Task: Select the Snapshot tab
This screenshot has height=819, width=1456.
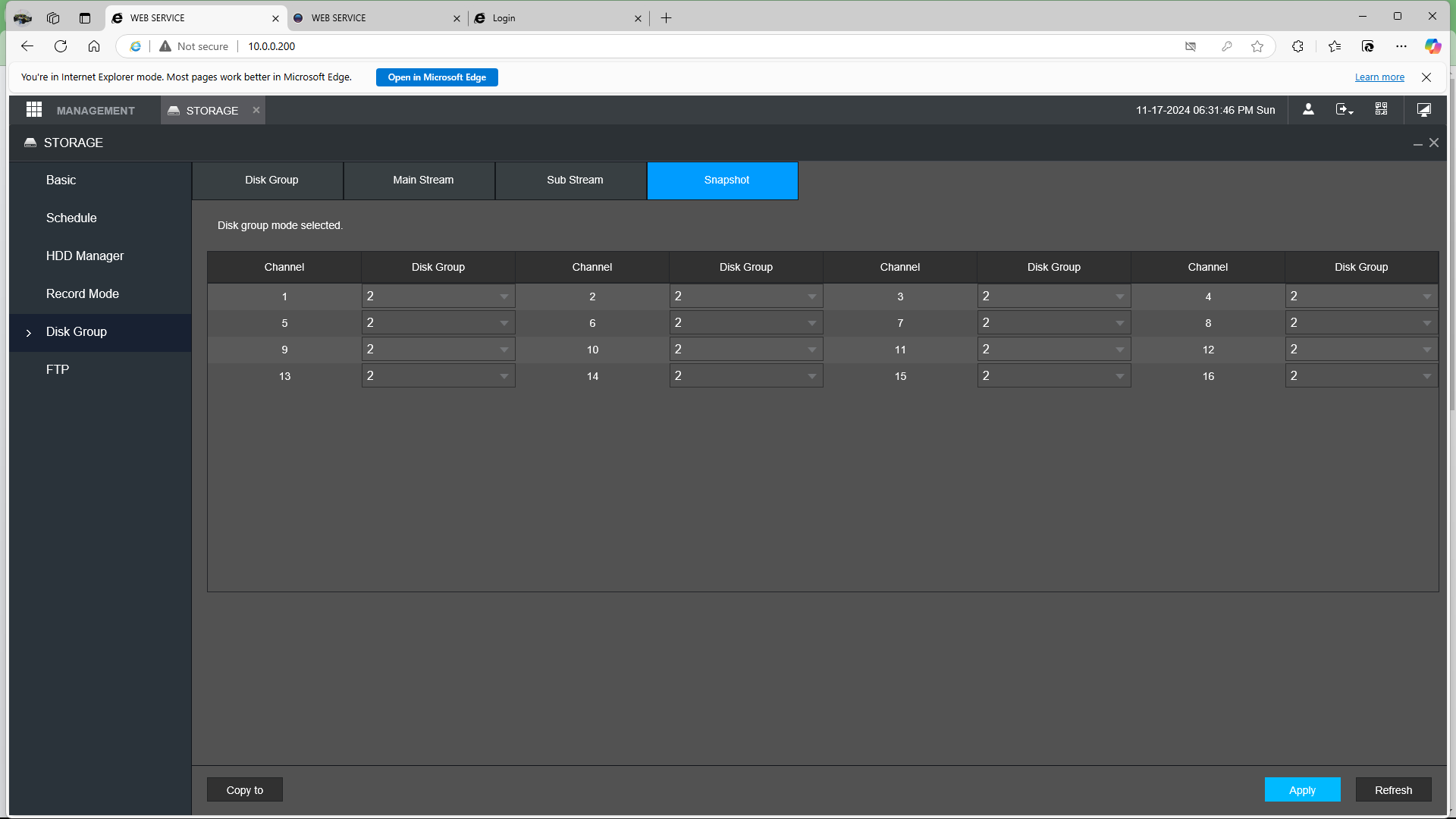Action: [x=723, y=180]
